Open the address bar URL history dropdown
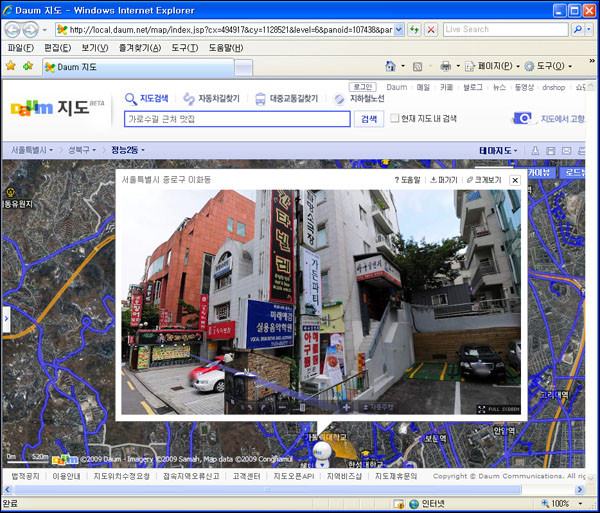This screenshot has height=513, width=600. (x=399, y=29)
